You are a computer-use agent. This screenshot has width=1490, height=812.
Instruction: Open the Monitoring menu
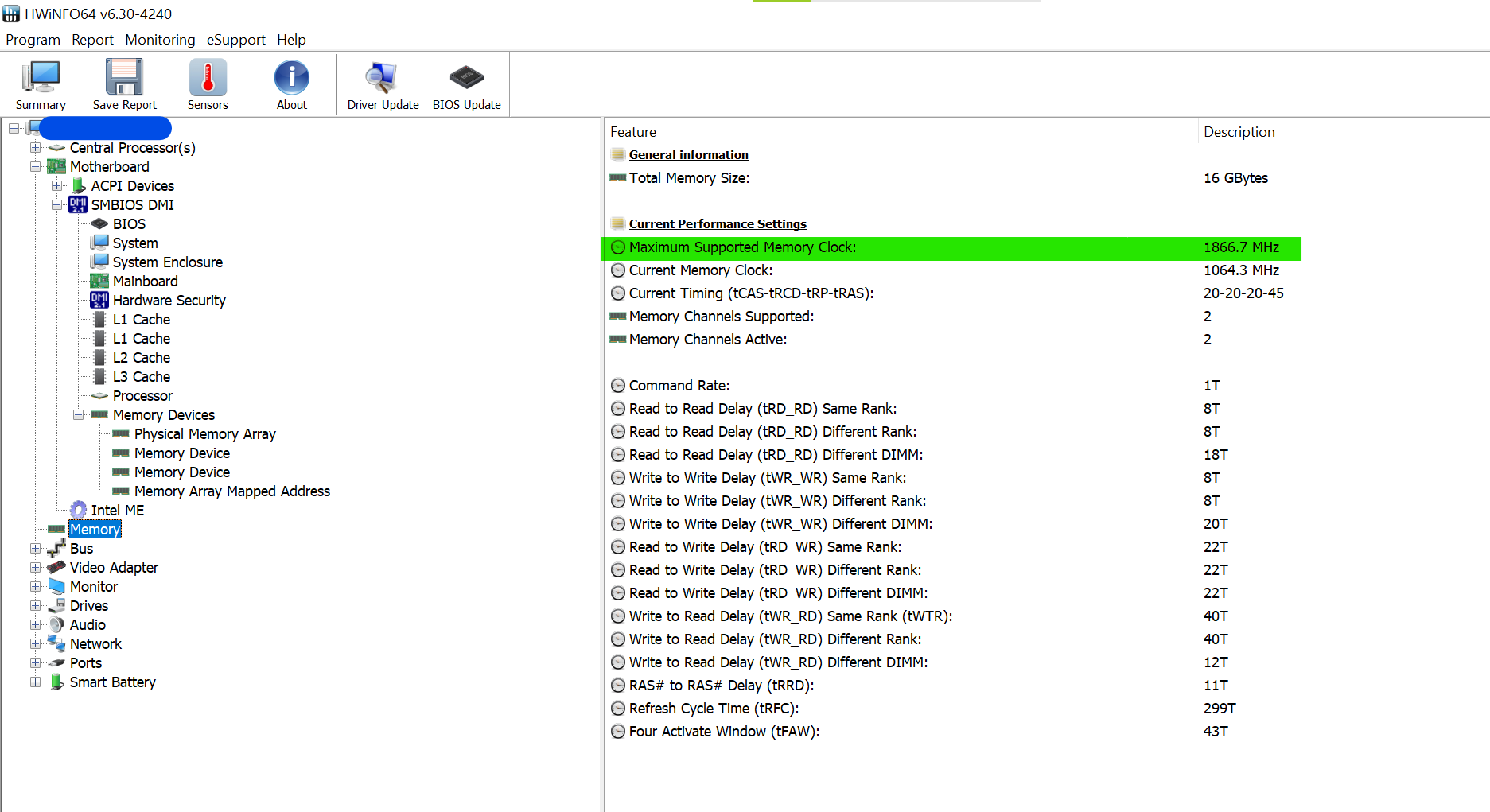(160, 40)
